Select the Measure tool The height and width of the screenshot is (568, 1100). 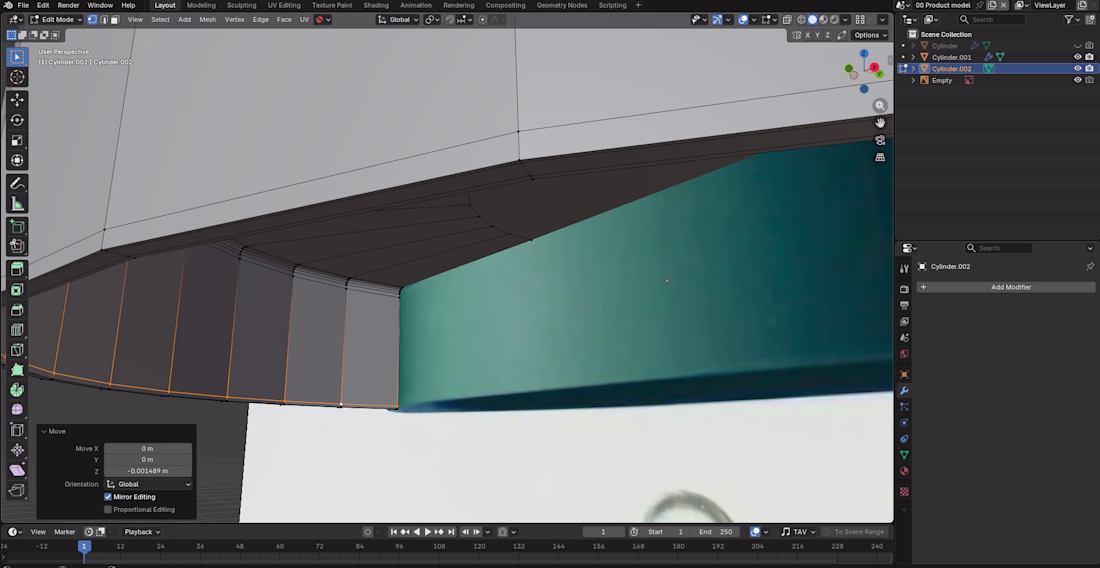17,204
